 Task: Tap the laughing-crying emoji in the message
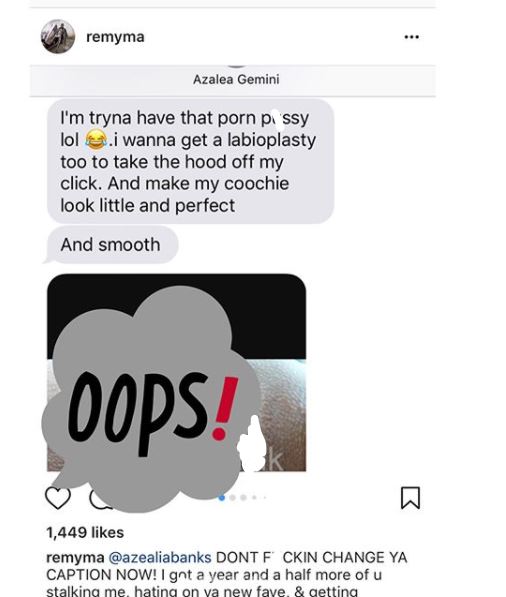pos(96,139)
